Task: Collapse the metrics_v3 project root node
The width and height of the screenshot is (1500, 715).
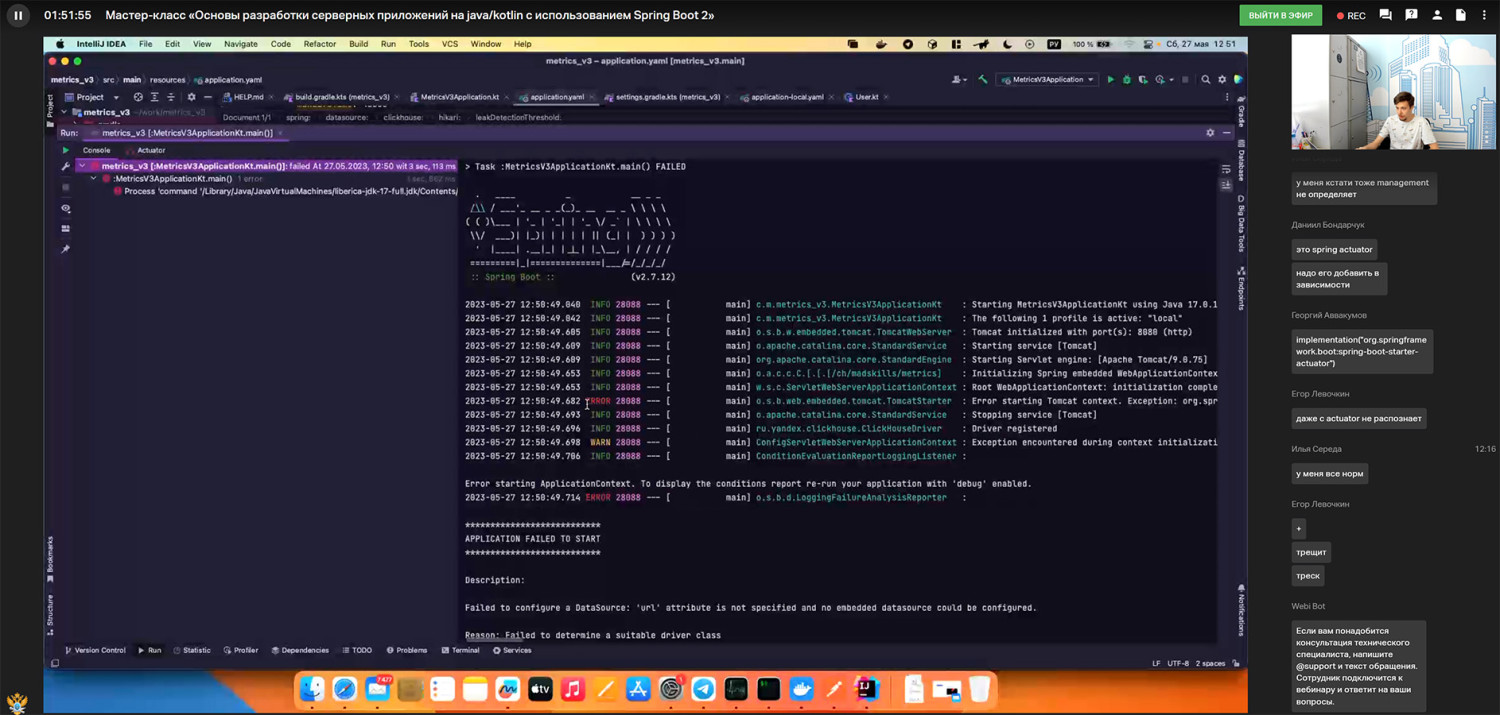Action: point(63,112)
